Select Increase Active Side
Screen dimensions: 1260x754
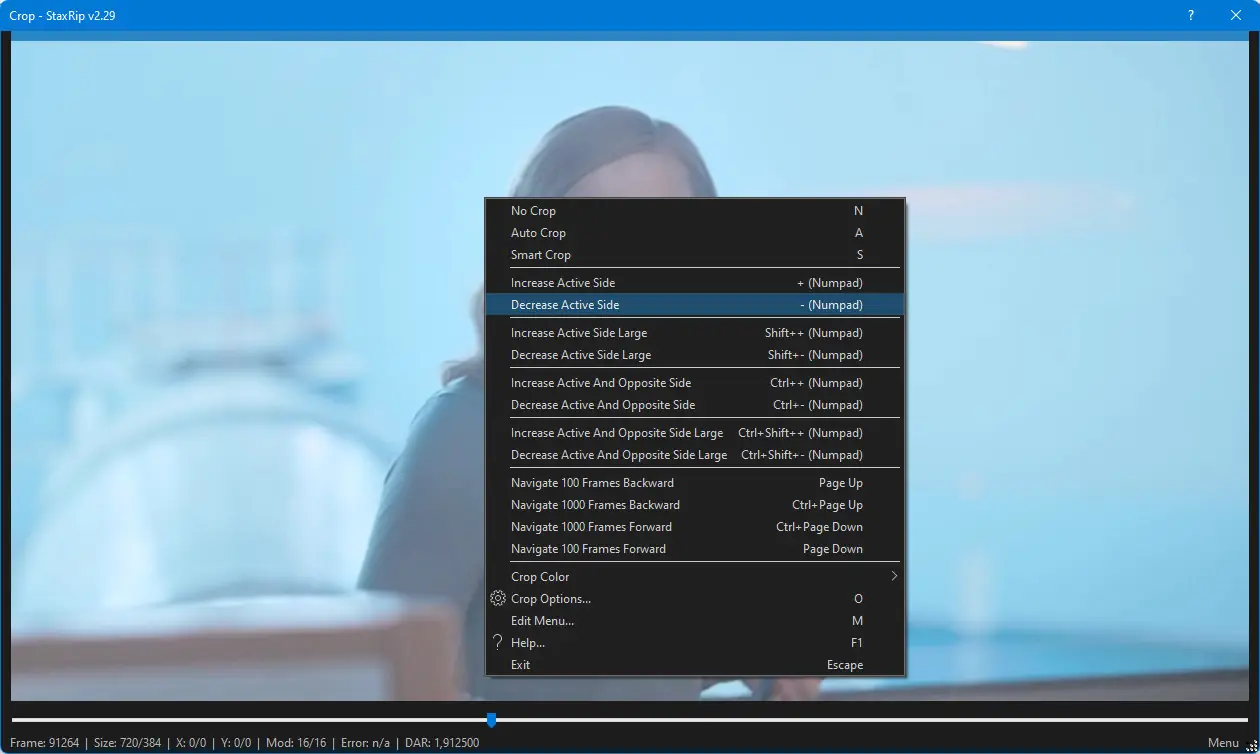point(695,283)
